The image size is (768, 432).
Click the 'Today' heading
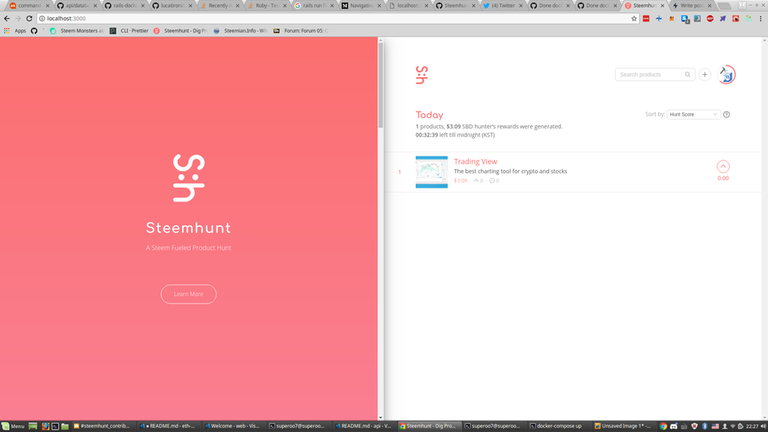pyautogui.click(x=429, y=115)
